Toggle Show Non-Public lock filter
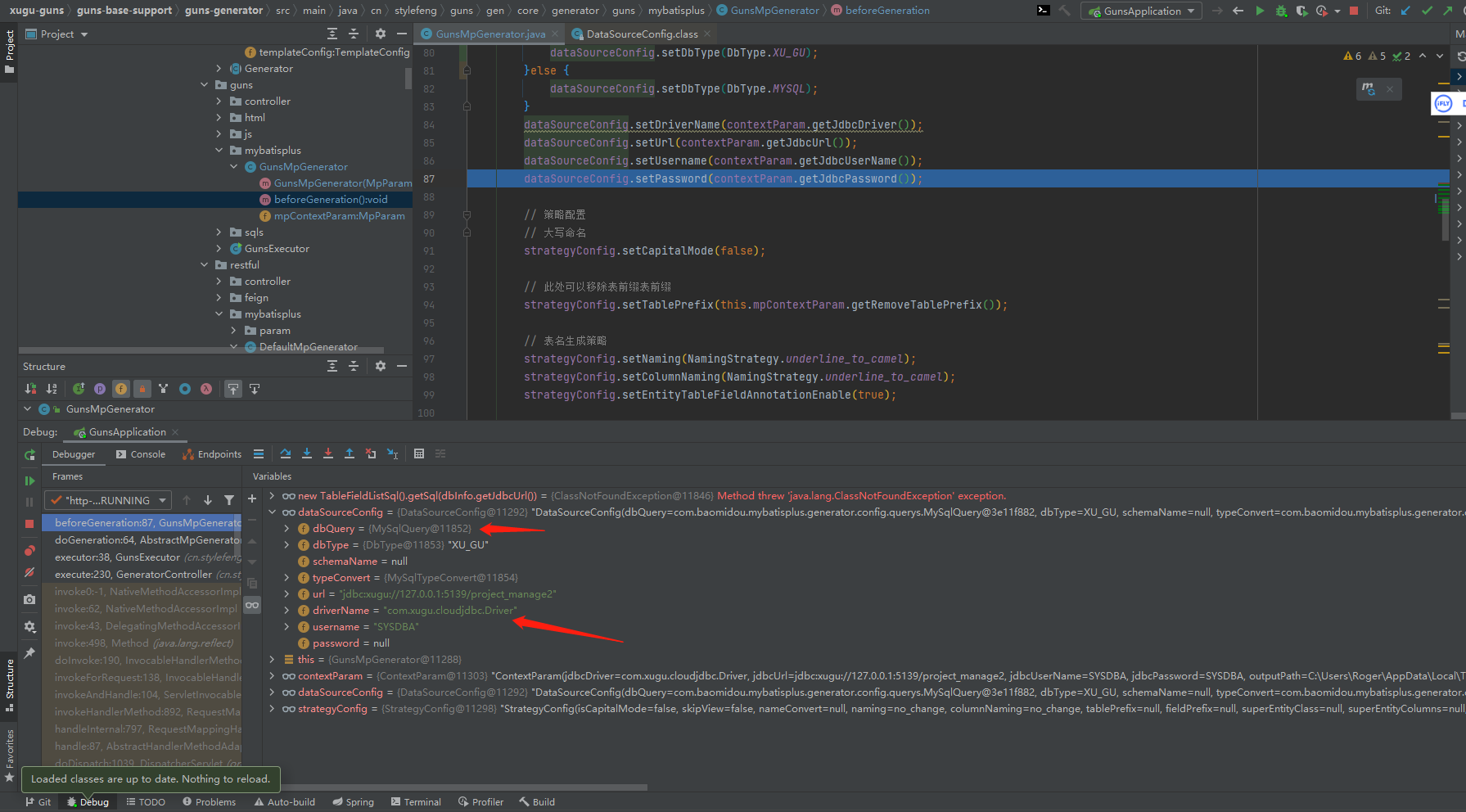 coord(142,389)
